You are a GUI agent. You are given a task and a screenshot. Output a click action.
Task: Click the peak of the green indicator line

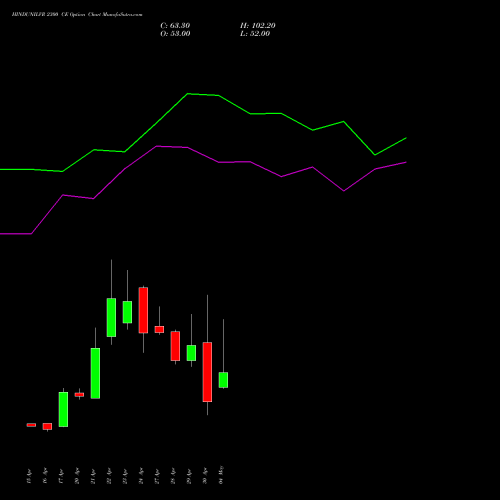pyautogui.click(x=188, y=94)
